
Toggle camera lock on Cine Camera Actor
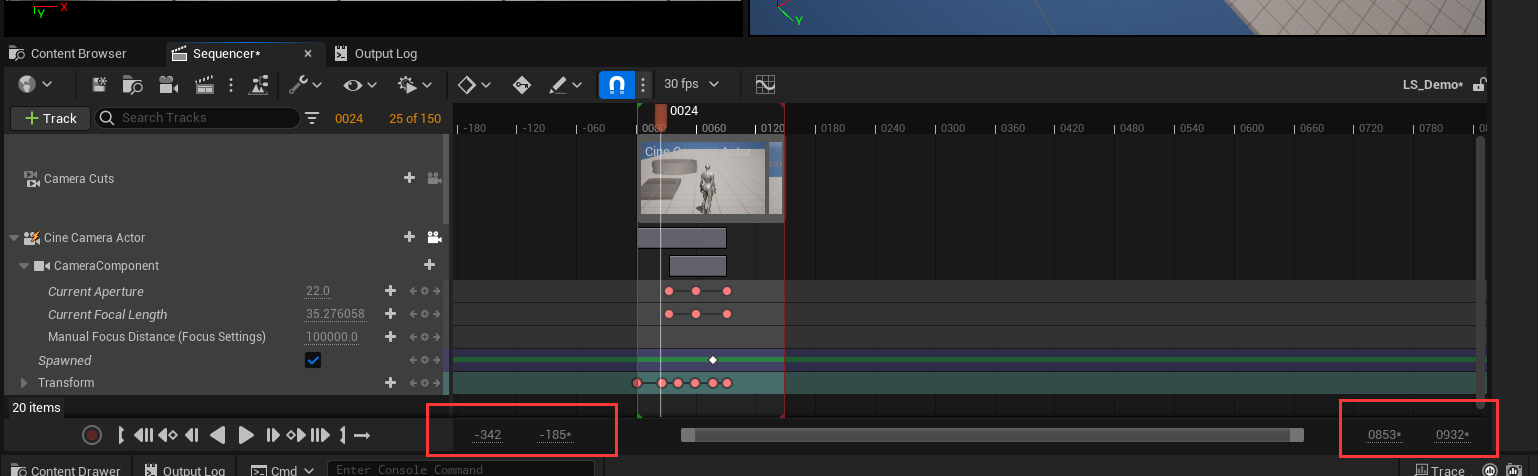click(434, 238)
